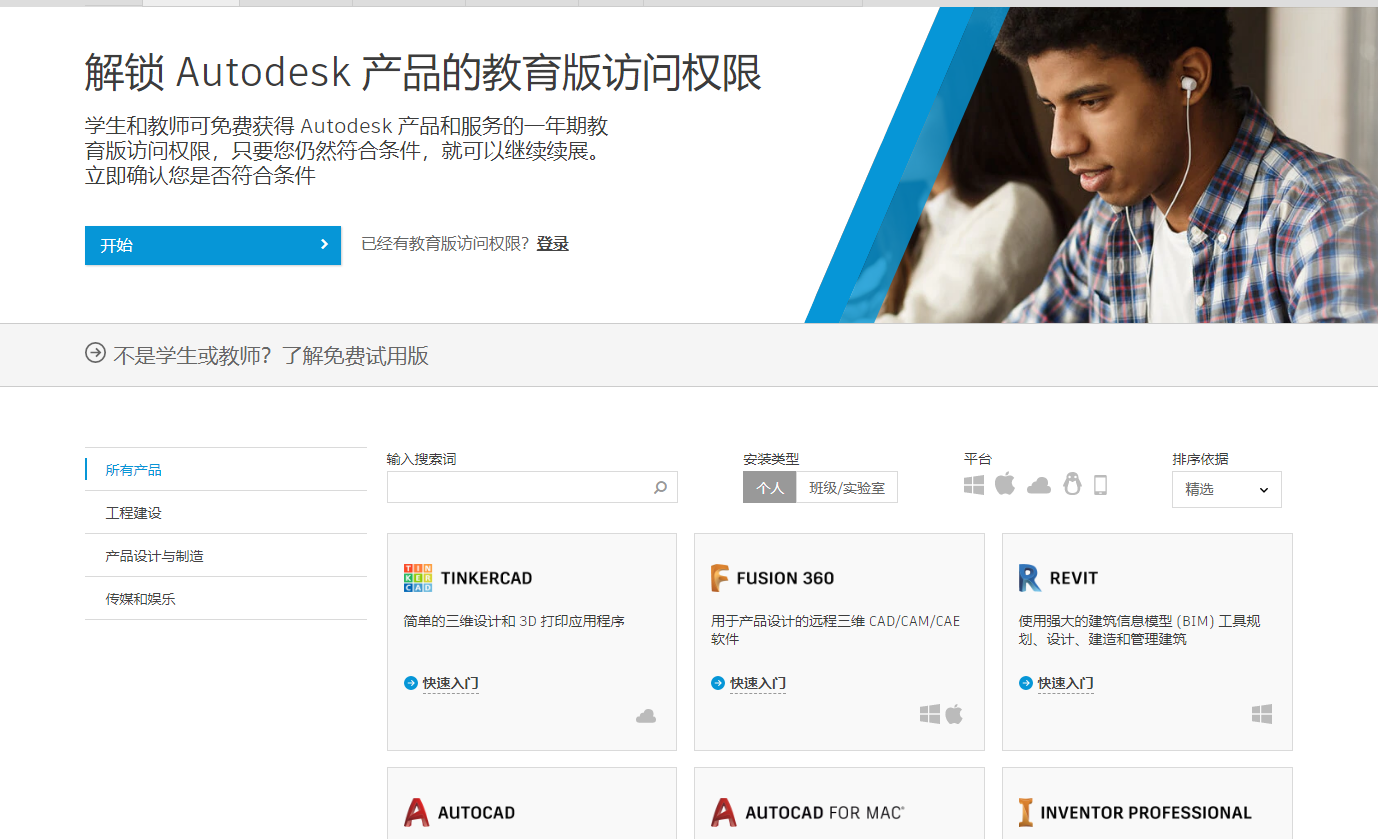Click the search magnifier icon
The image size is (1378, 839).
click(x=660, y=488)
